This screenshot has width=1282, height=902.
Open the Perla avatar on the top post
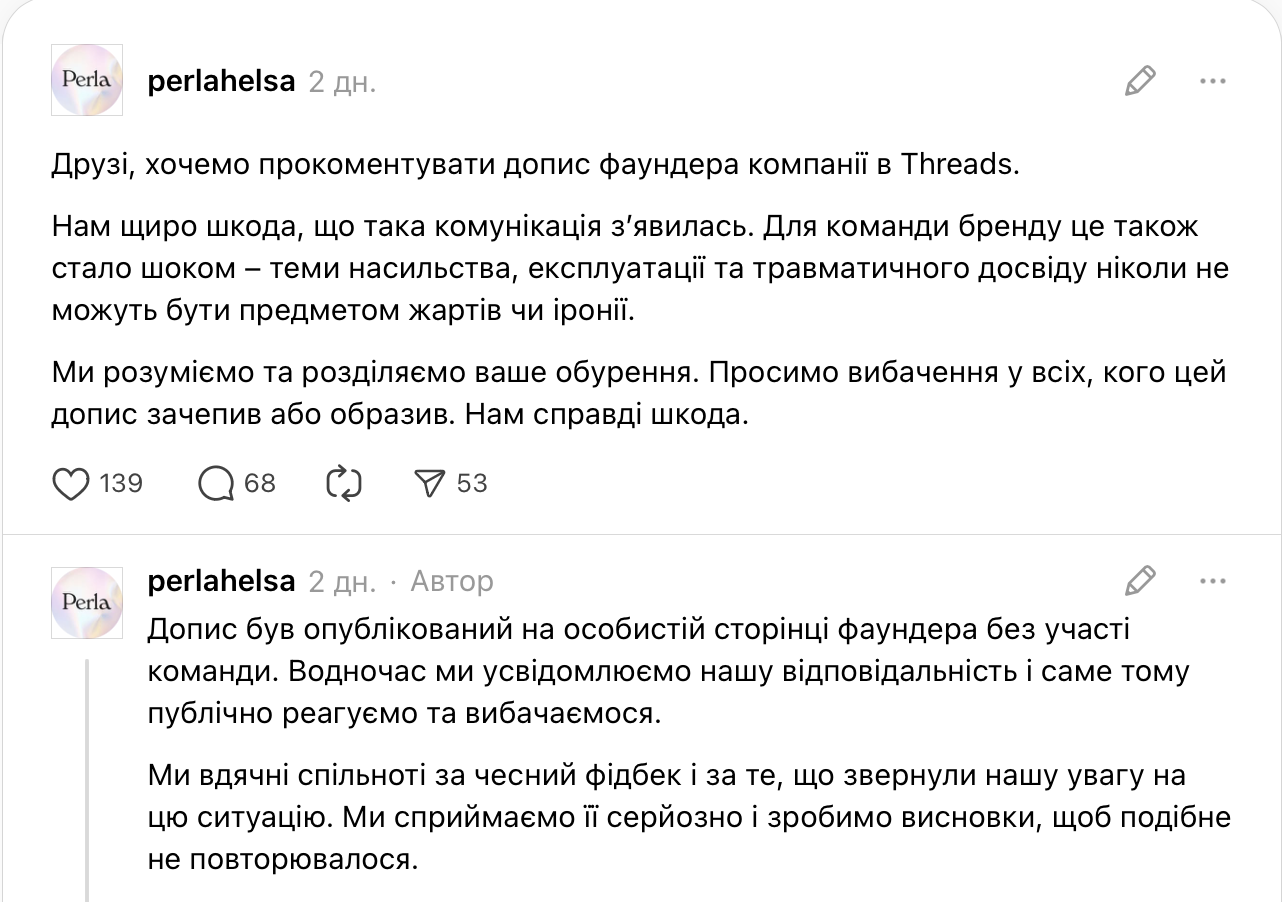87,80
